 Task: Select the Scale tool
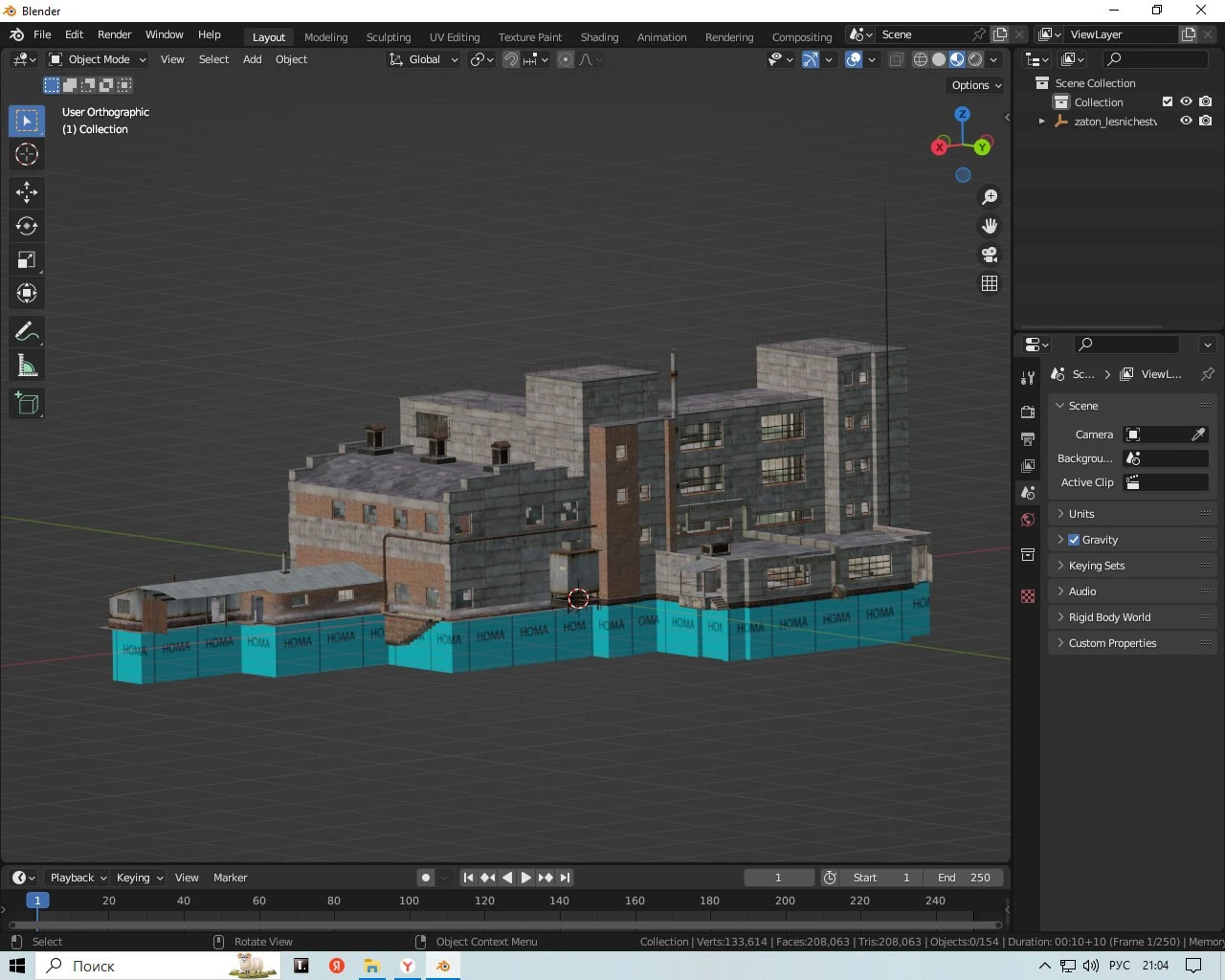pyautogui.click(x=27, y=260)
